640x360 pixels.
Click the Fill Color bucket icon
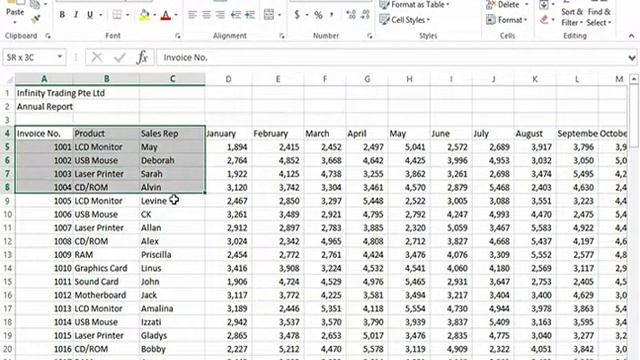click(144, 15)
